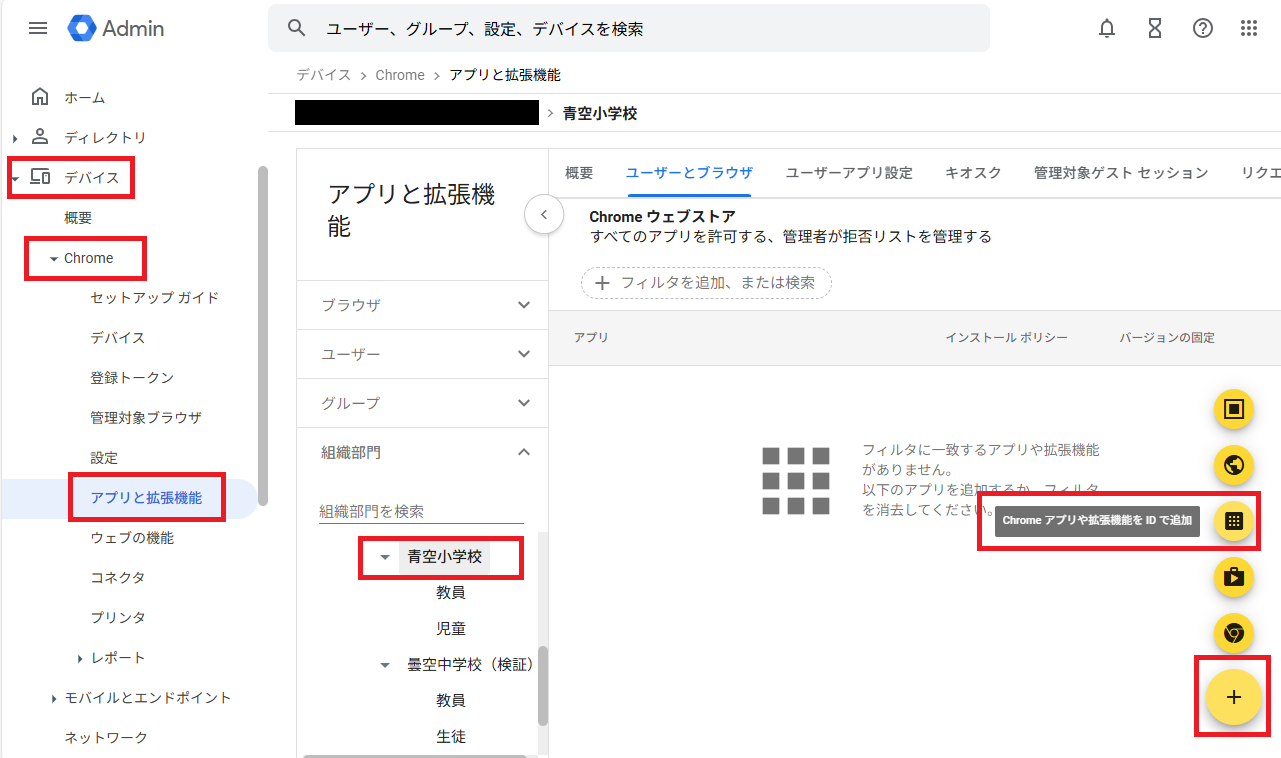Viewport: 1281px width, 758px height.
Task: Click the add from Google Play button
Action: (1234, 577)
